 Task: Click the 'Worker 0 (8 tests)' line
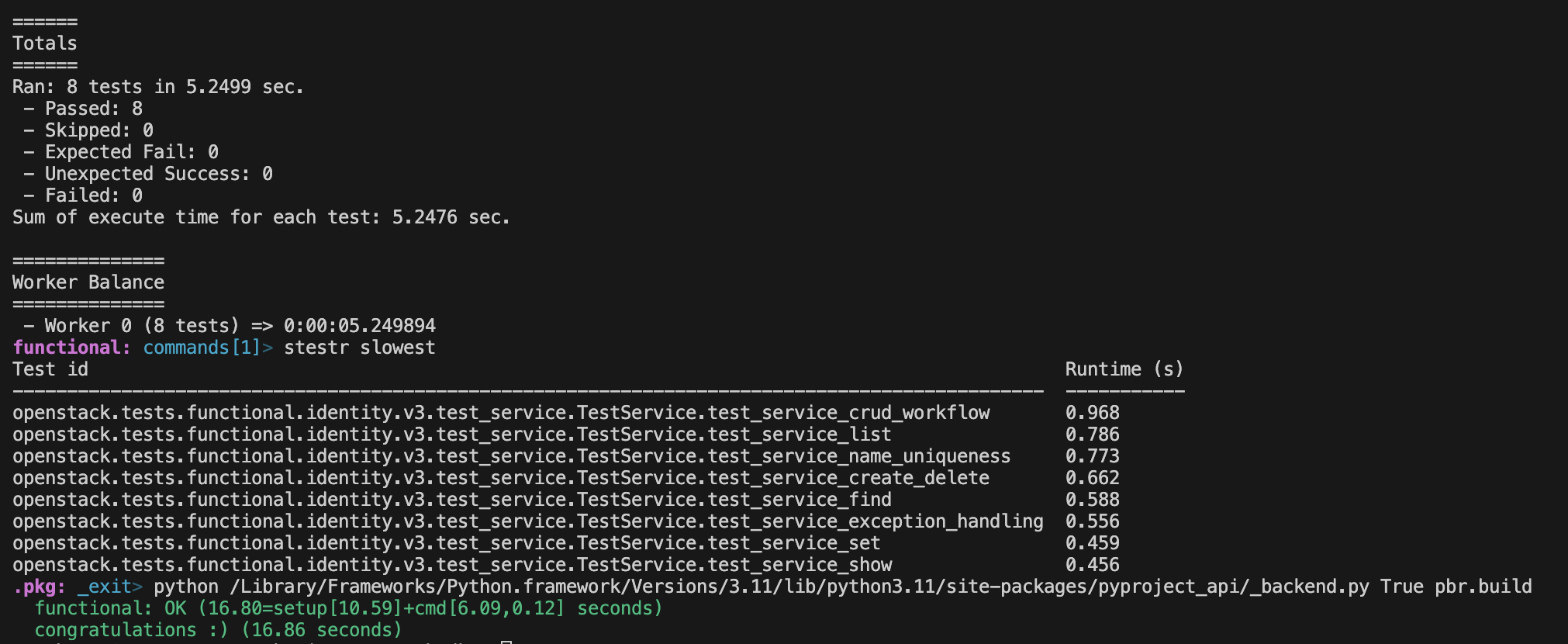[x=230, y=326]
